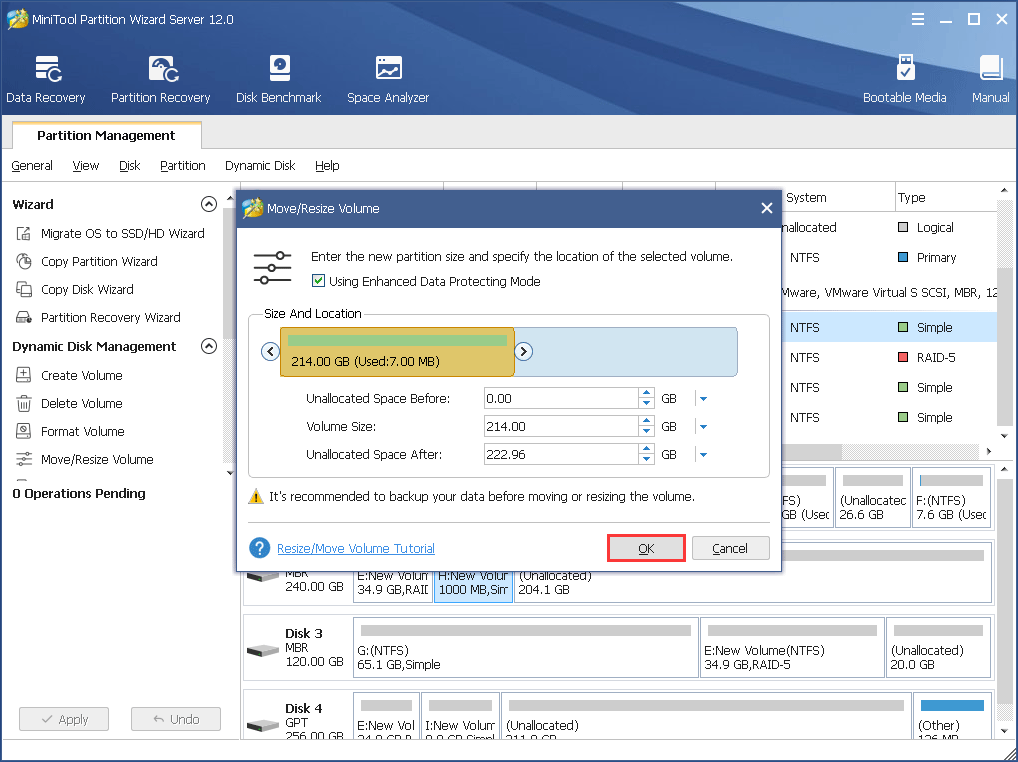This screenshot has height=762, width=1018.
Task: Click the stepper arrows for Volume Size
Action: click(646, 426)
